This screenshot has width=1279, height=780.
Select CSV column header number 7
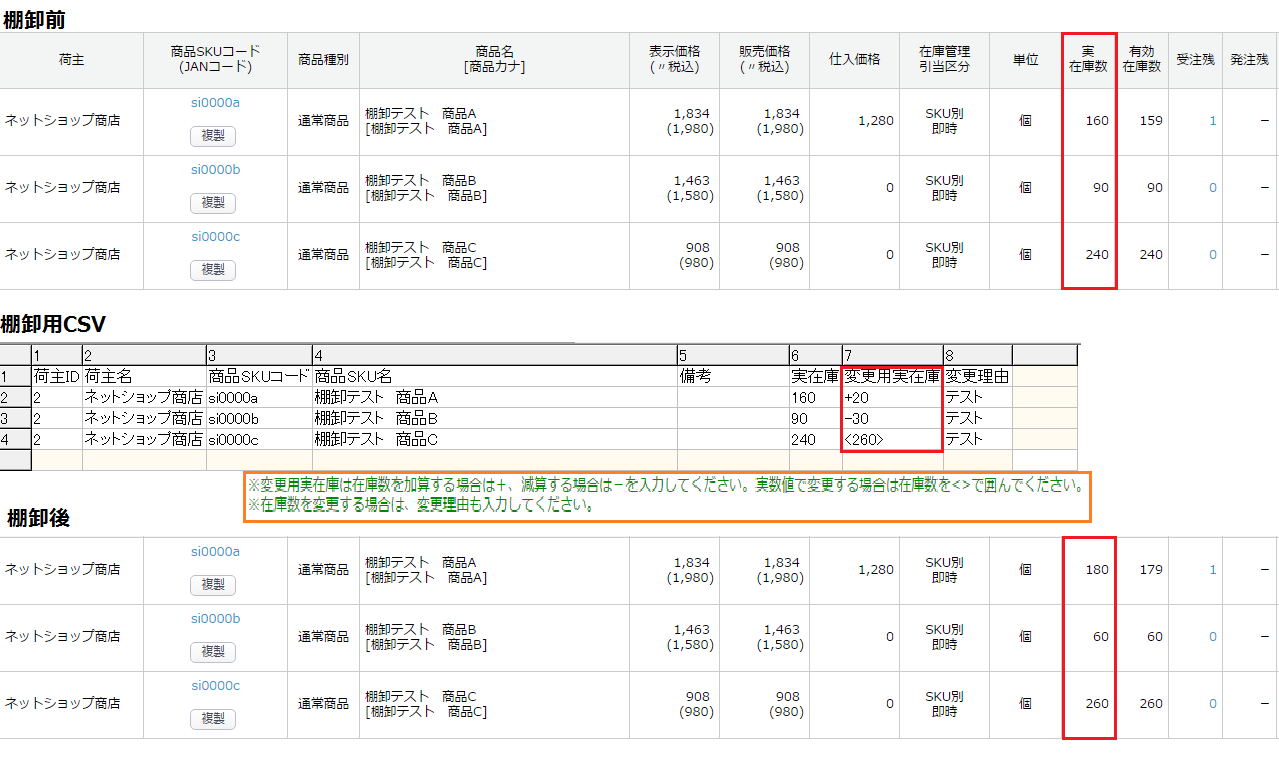tap(891, 355)
